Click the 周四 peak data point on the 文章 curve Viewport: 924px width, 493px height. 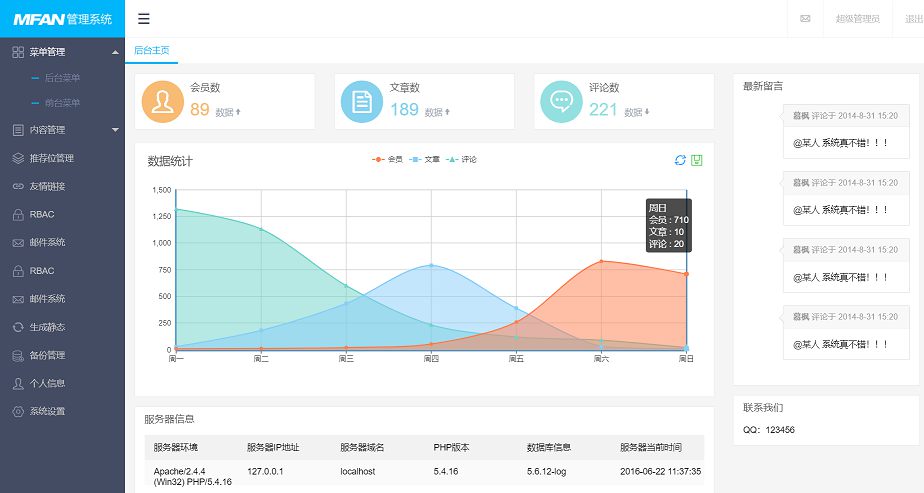coord(431,265)
